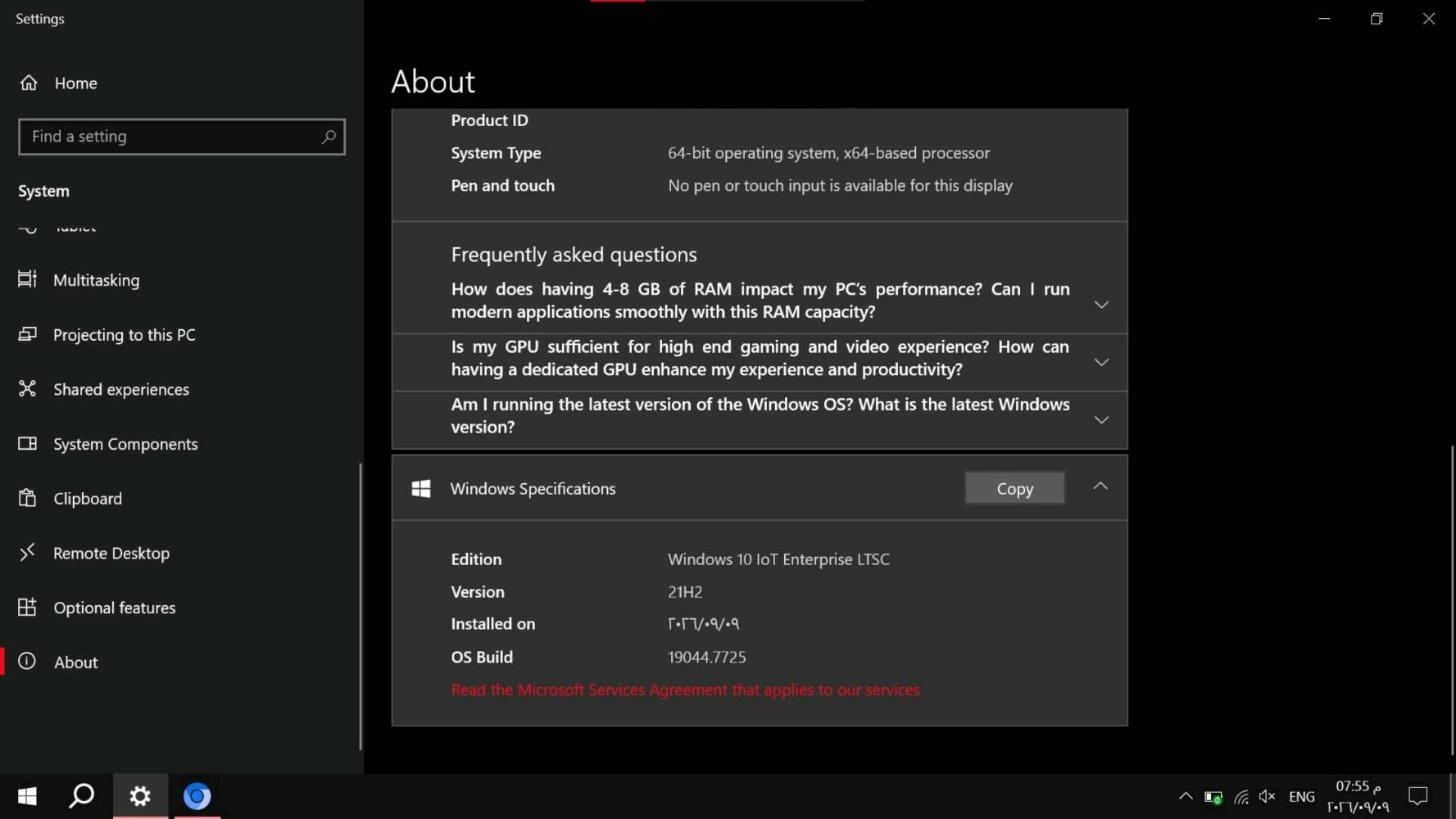The width and height of the screenshot is (1456, 819).
Task: Click the Show desktop strip
Action: [1453, 796]
